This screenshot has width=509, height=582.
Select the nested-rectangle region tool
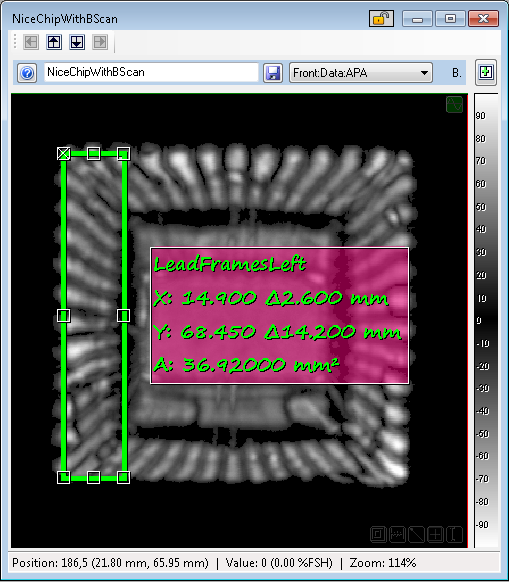[378, 534]
